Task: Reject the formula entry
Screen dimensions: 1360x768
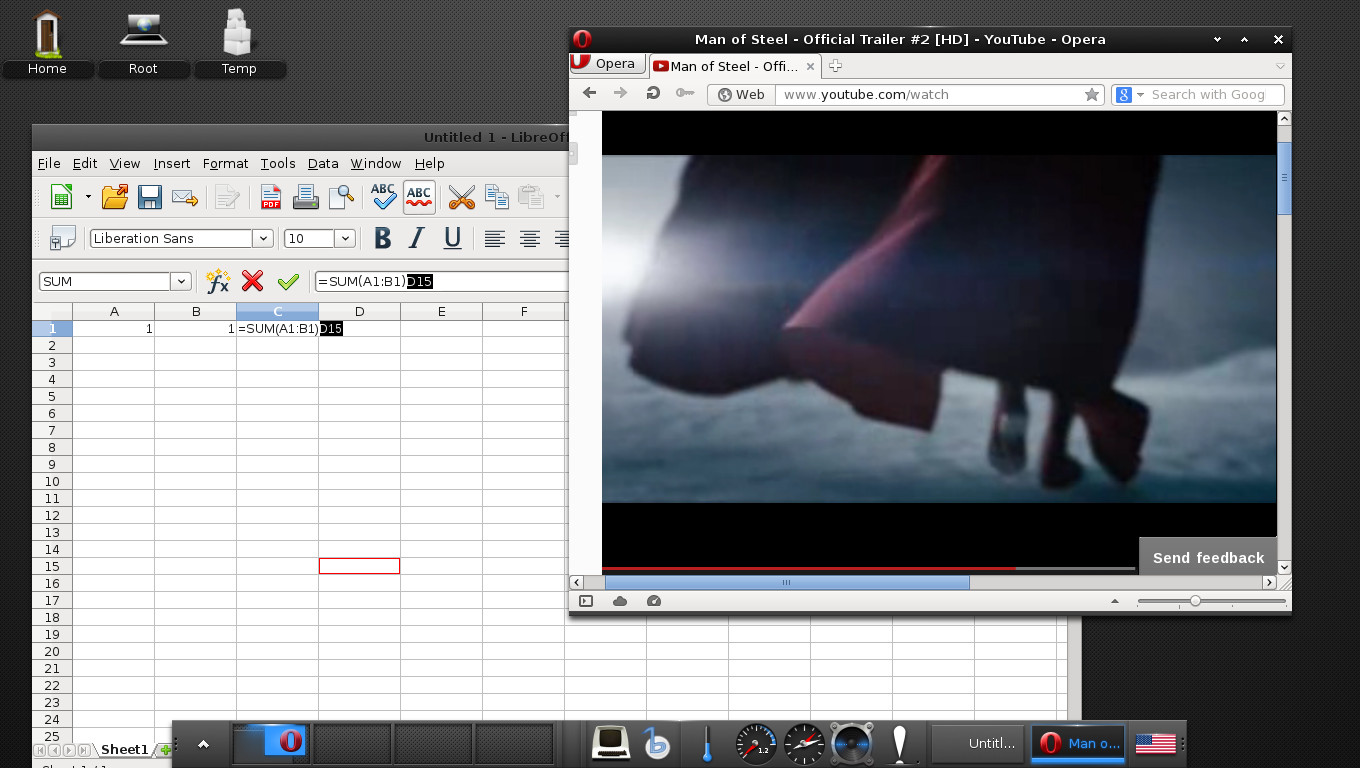Action: pyautogui.click(x=252, y=281)
